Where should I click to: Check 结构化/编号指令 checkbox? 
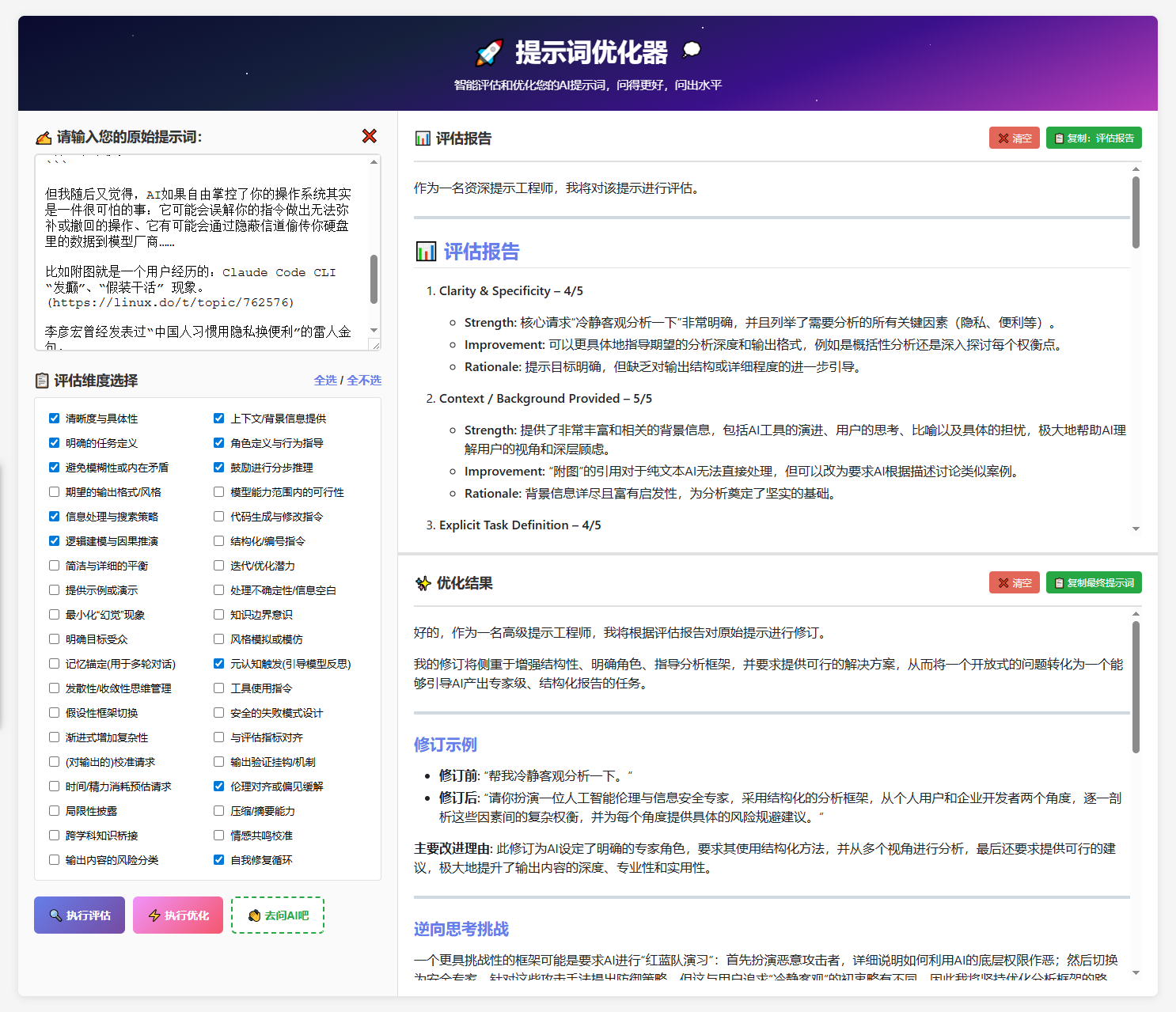click(x=218, y=541)
